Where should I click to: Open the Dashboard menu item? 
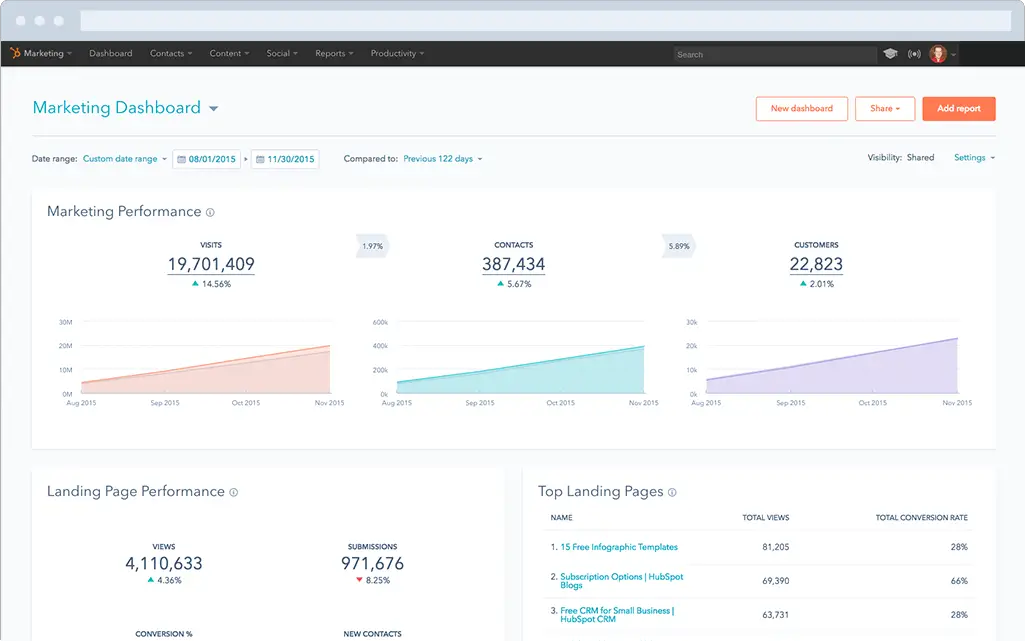pos(110,54)
